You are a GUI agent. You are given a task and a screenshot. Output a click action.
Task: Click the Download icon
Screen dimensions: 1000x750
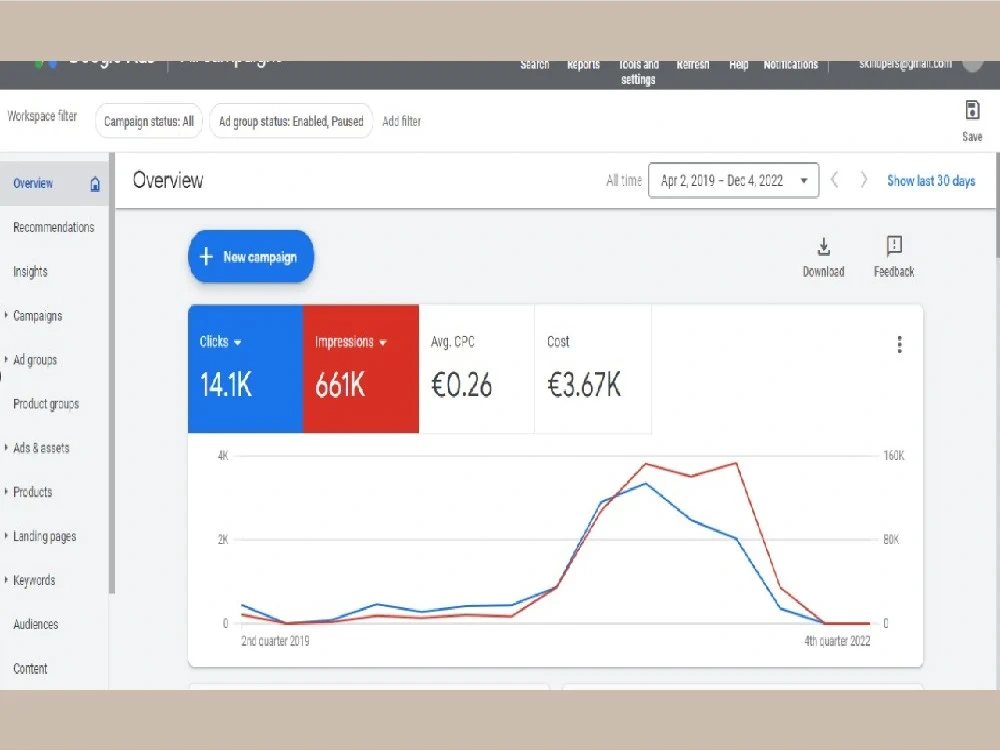(x=823, y=246)
